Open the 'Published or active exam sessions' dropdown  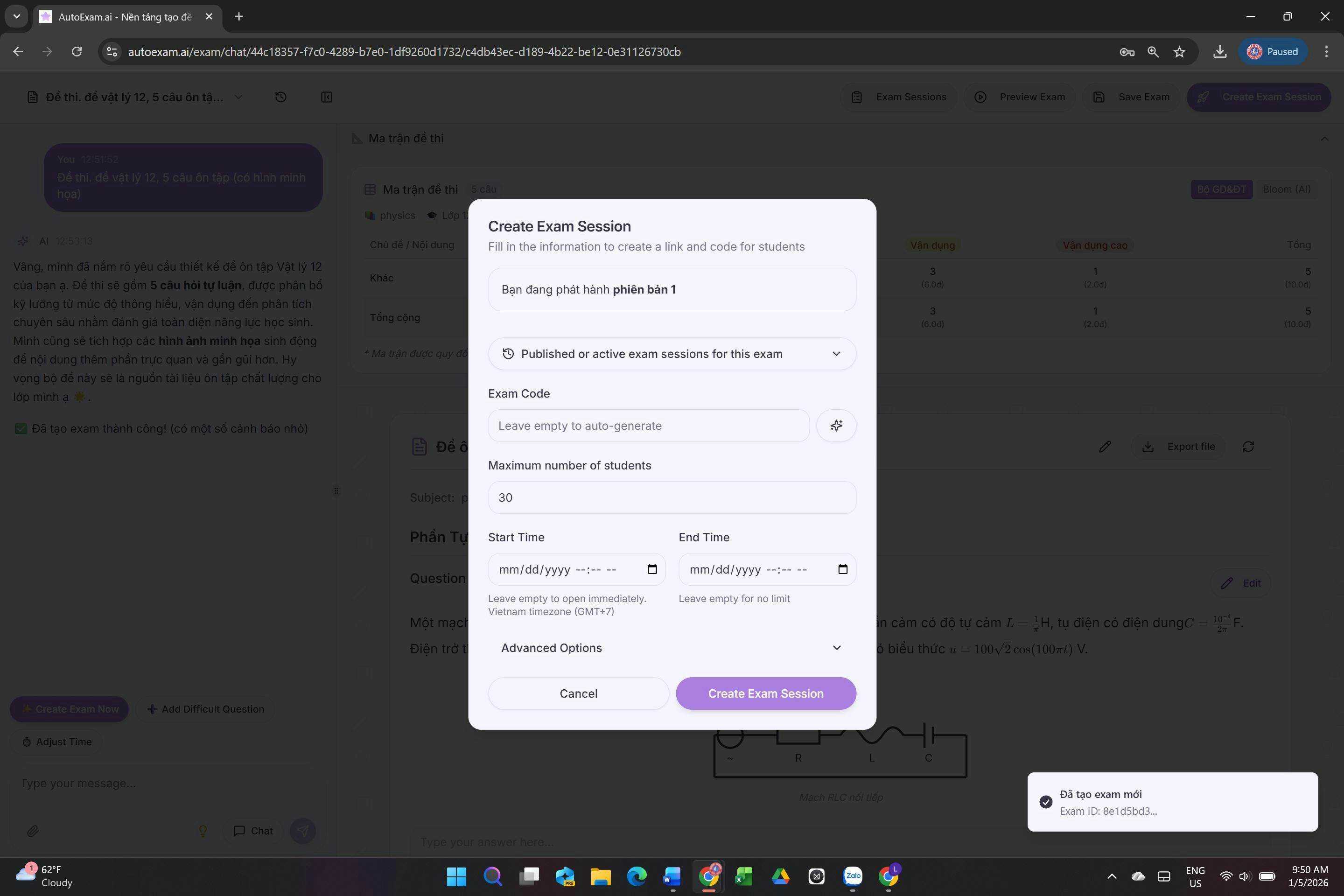point(672,354)
